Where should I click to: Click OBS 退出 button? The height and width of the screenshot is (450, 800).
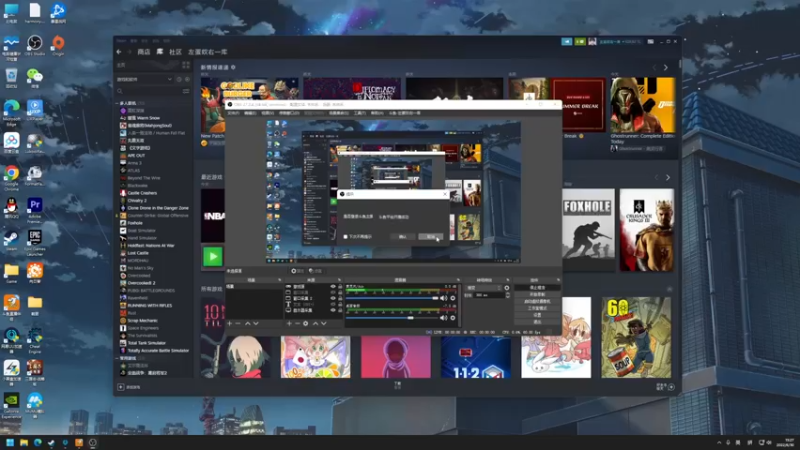pyautogui.click(x=537, y=322)
